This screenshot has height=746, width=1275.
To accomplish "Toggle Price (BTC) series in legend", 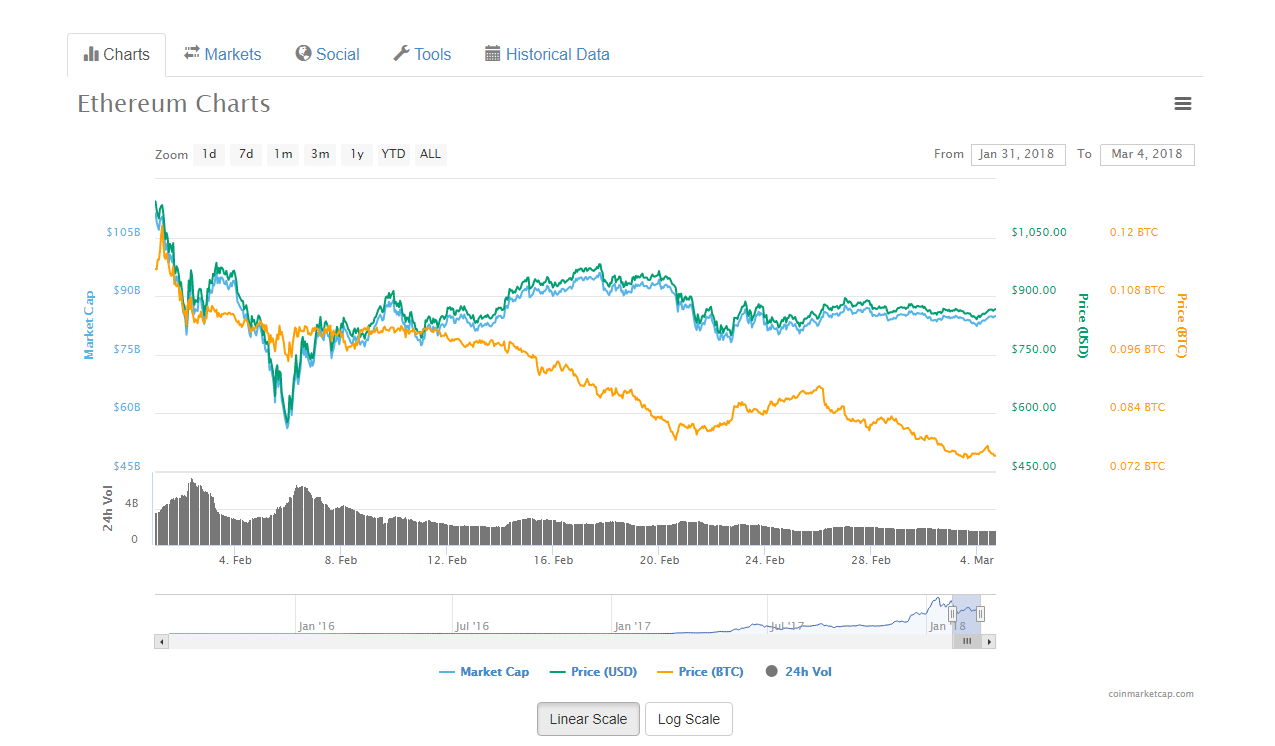I will [x=700, y=672].
